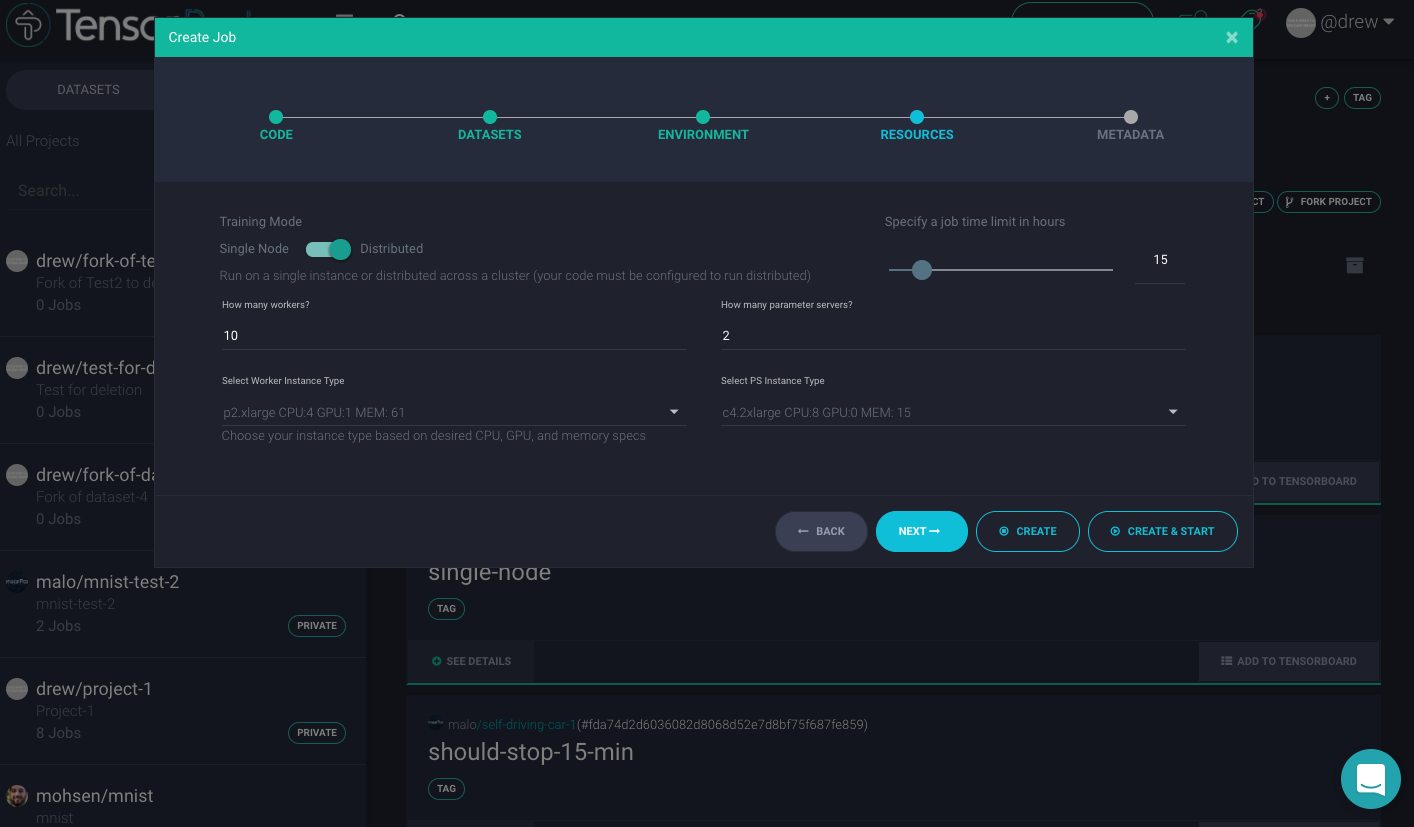The image size is (1414, 827).
Task: Open the drew/test-for-deletion project row
Action: pyautogui.click(x=78, y=390)
